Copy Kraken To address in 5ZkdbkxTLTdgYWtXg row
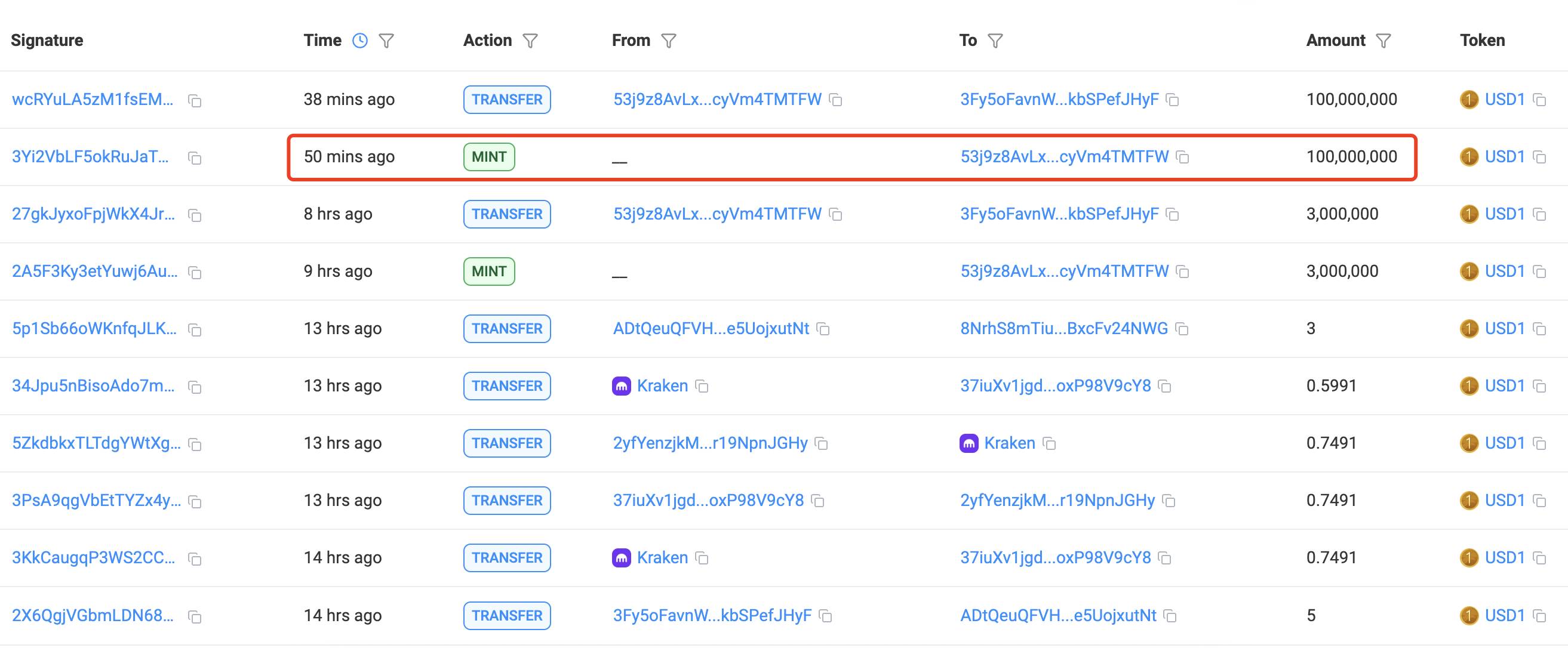Viewport: 1568px width, 648px height. coord(1049,443)
